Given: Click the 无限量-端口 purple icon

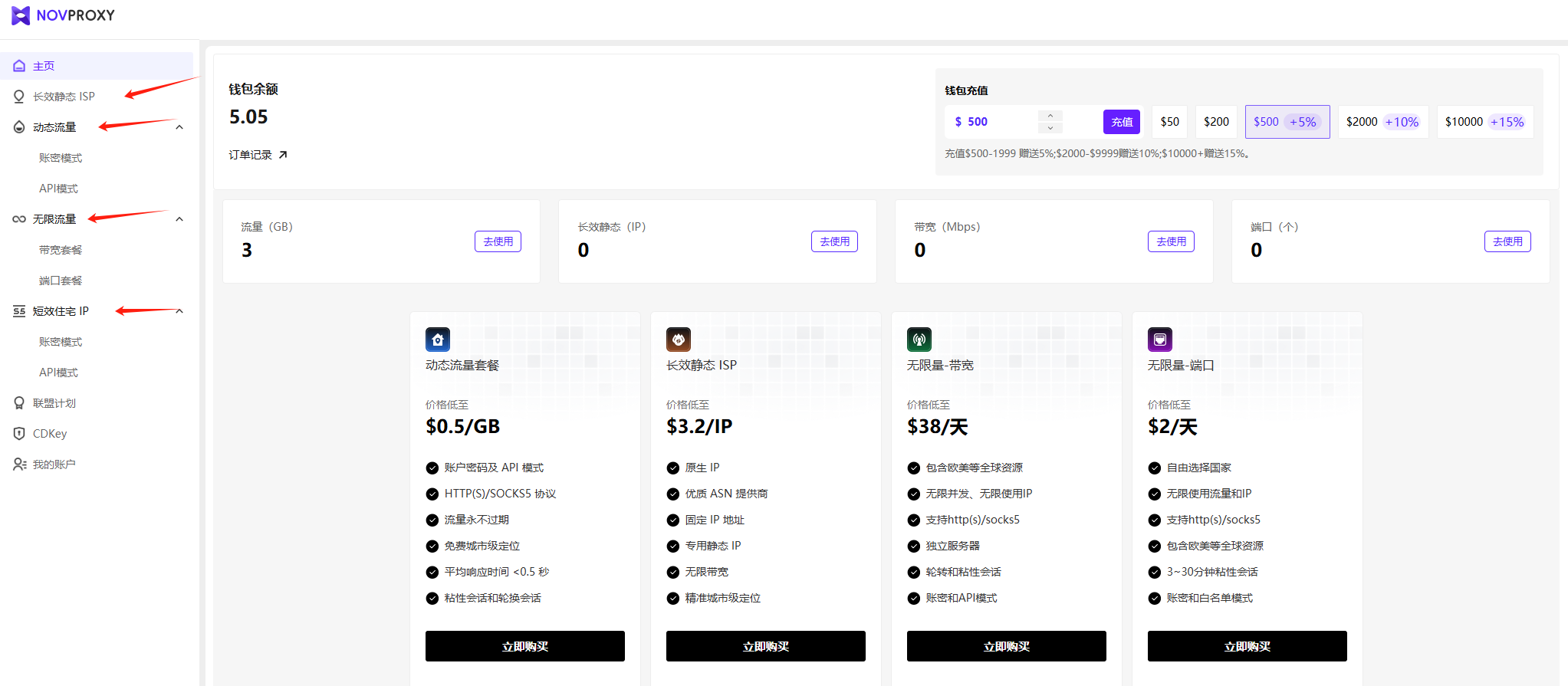Looking at the screenshot, I should point(1160,340).
